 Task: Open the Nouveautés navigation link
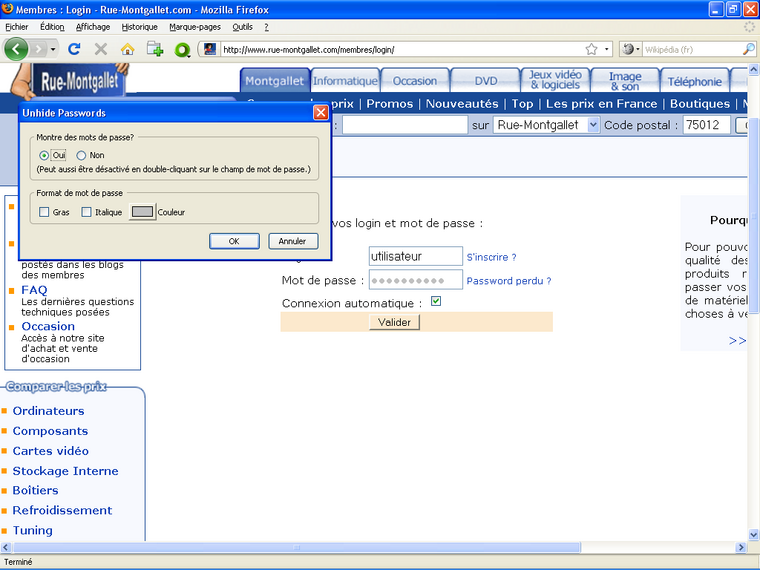click(x=462, y=104)
